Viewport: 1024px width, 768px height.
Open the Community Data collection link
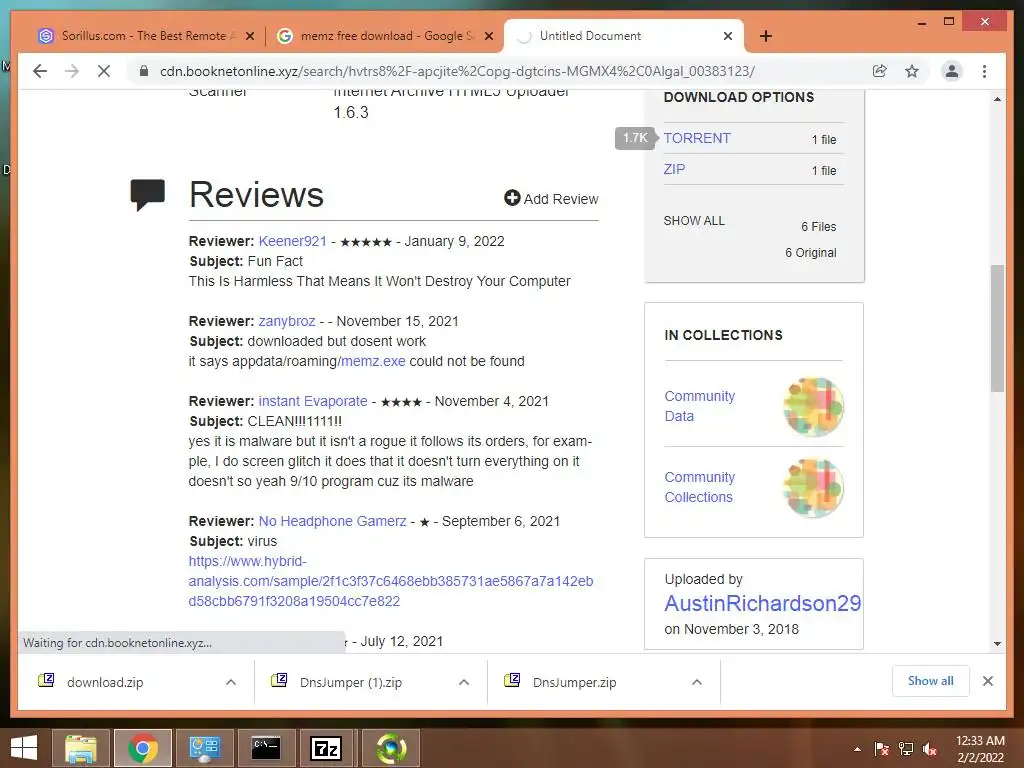pos(699,406)
